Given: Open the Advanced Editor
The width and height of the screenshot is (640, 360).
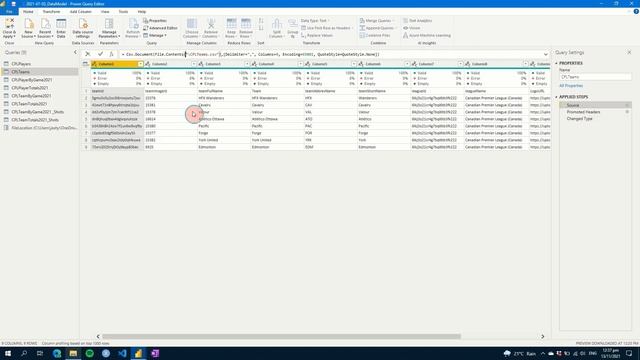Looking at the screenshot, I should point(160,28).
